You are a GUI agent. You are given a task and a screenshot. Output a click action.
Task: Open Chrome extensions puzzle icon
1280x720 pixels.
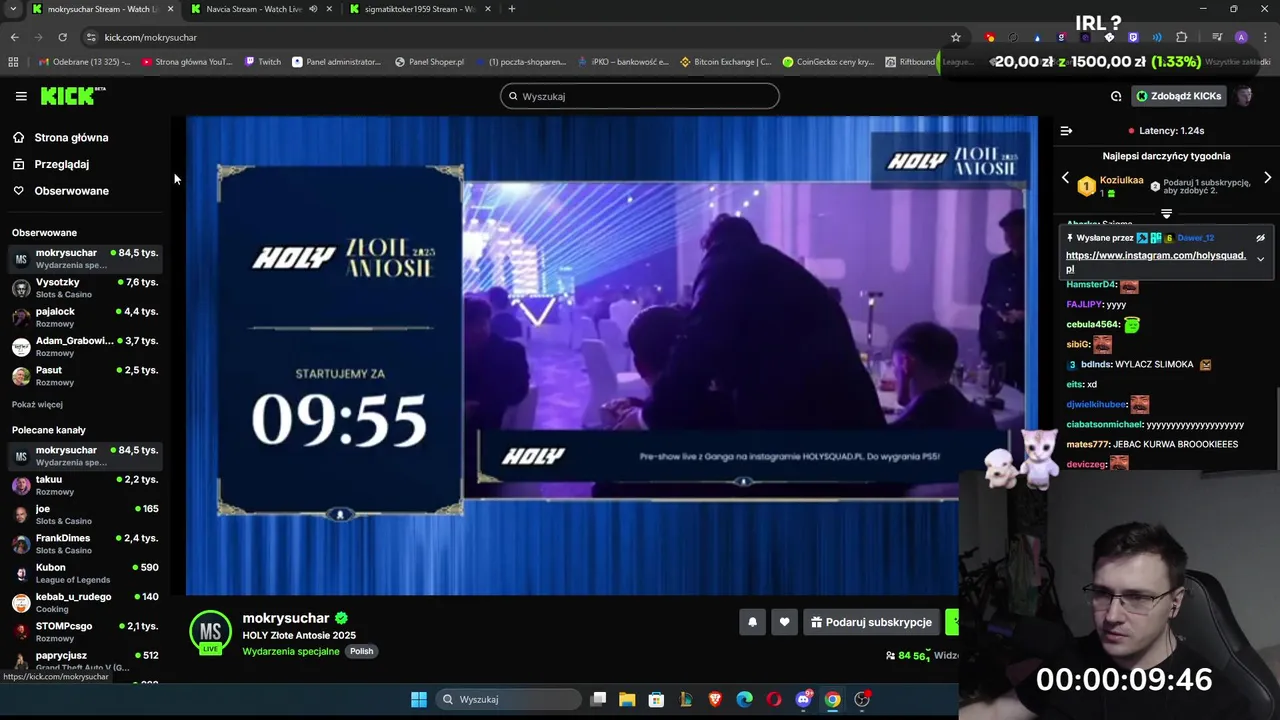click(x=1181, y=37)
